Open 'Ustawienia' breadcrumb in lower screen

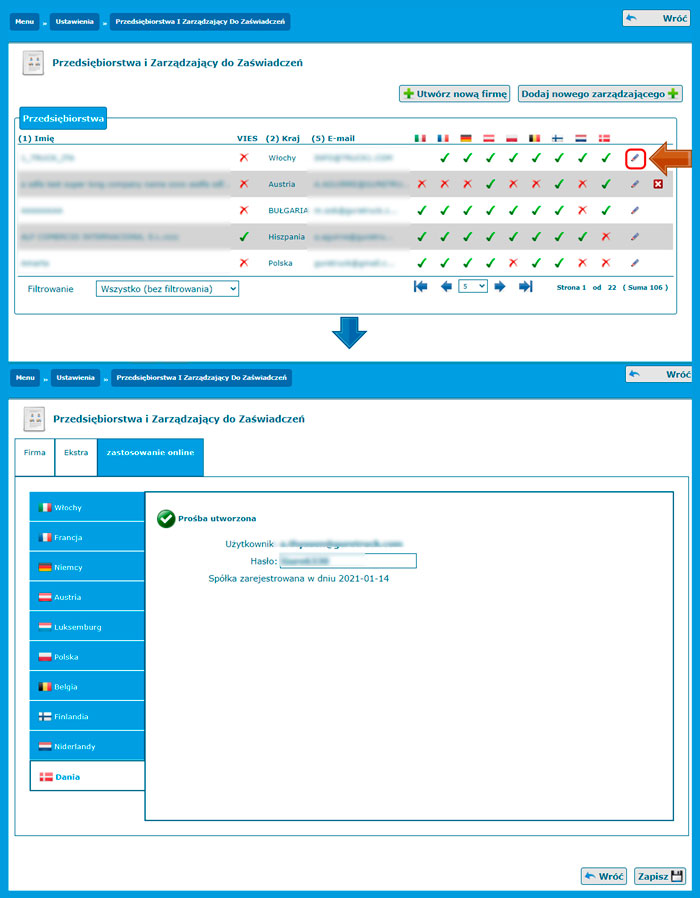[x=76, y=378]
